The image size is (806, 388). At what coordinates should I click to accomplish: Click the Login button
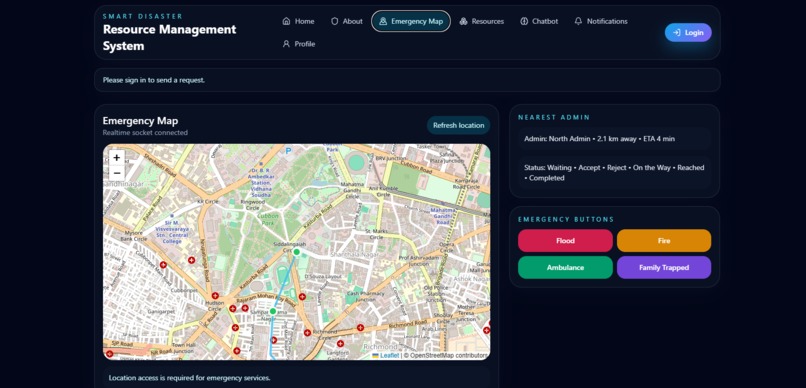[688, 32]
